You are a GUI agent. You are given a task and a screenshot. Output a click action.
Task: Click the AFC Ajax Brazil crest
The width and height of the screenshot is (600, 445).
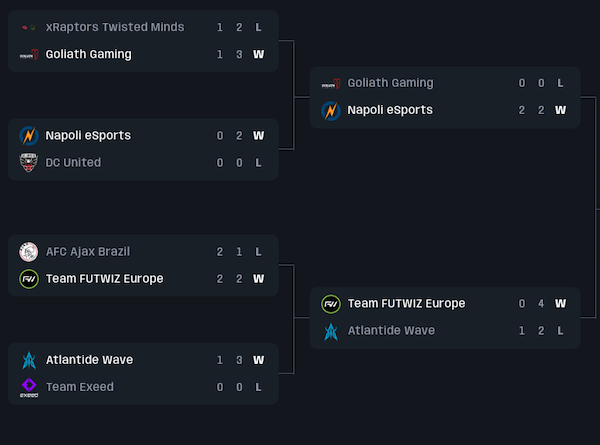coord(29,251)
